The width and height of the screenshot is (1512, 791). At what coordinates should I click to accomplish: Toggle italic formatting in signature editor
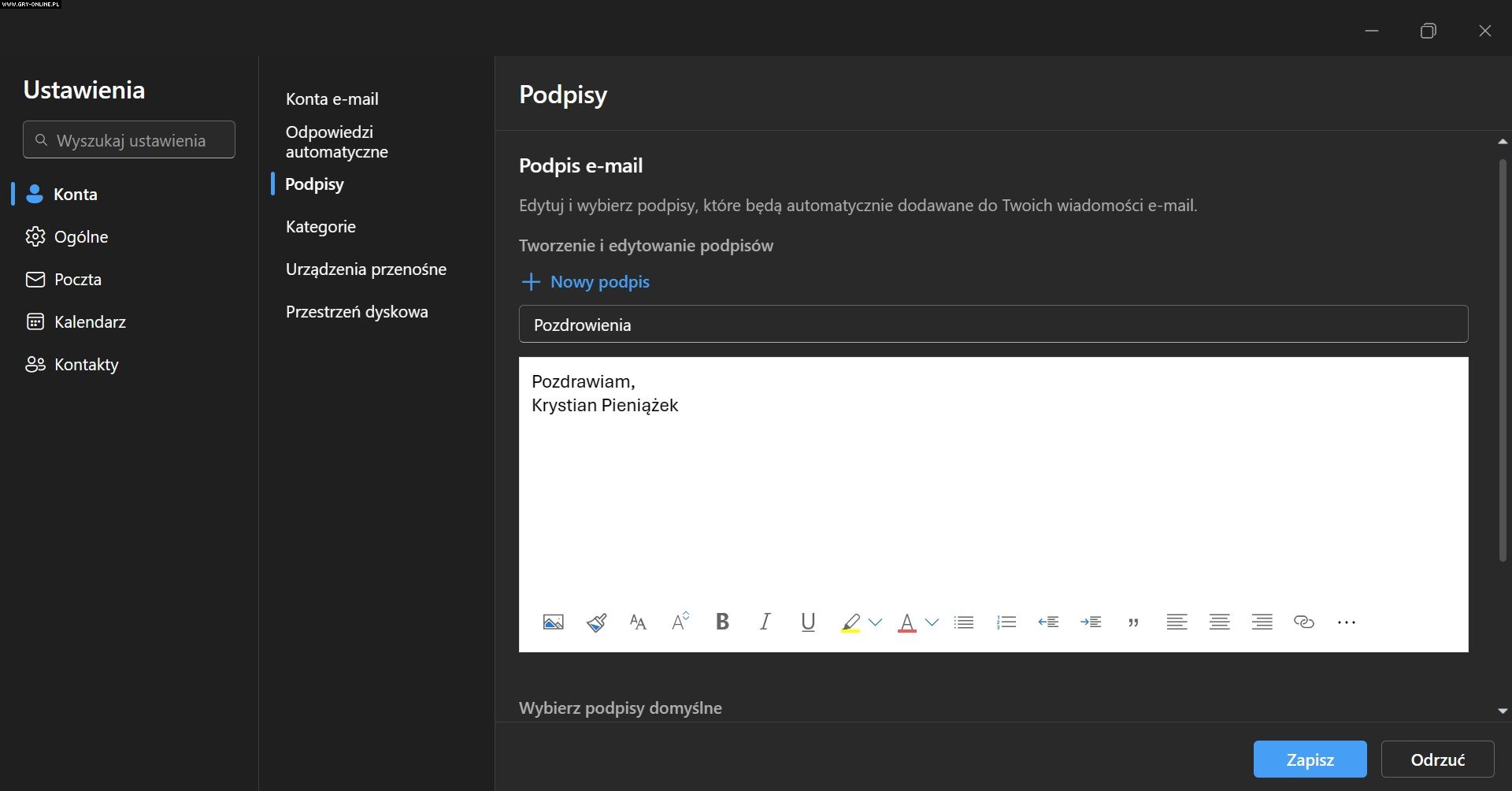[765, 622]
